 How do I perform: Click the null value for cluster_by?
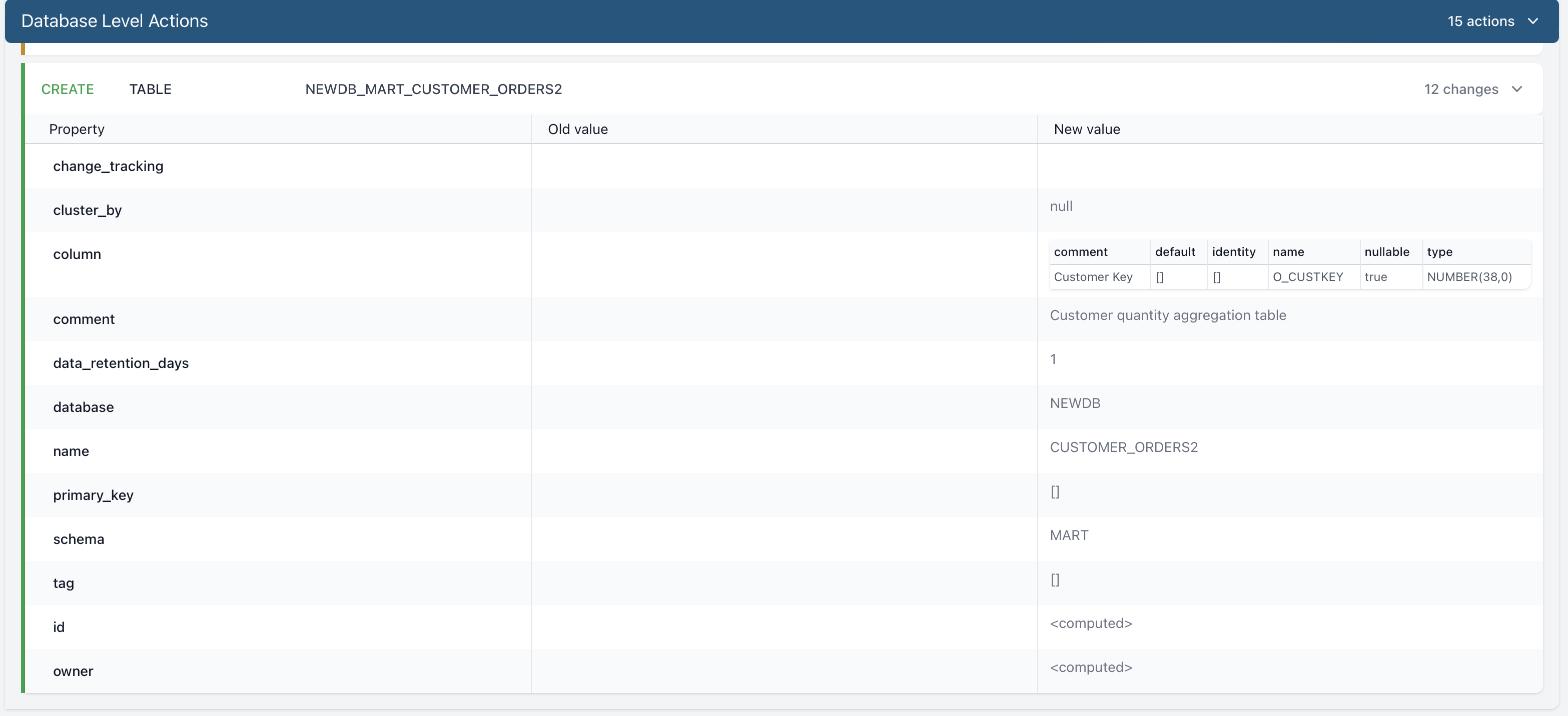click(x=1061, y=206)
